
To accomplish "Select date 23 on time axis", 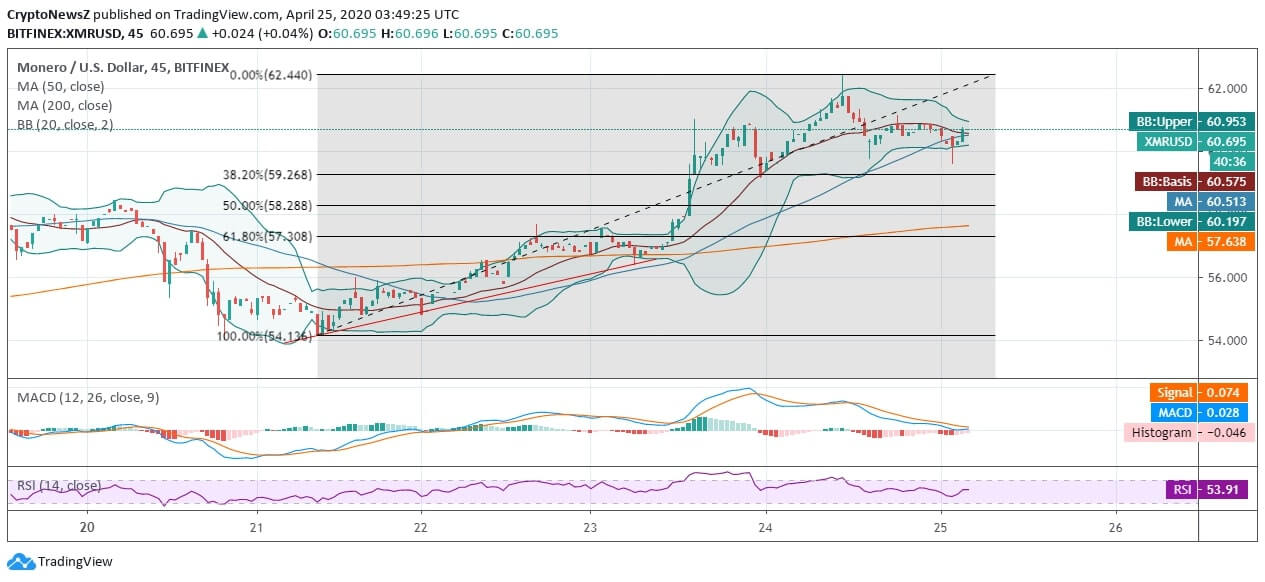I will pyautogui.click(x=590, y=527).
